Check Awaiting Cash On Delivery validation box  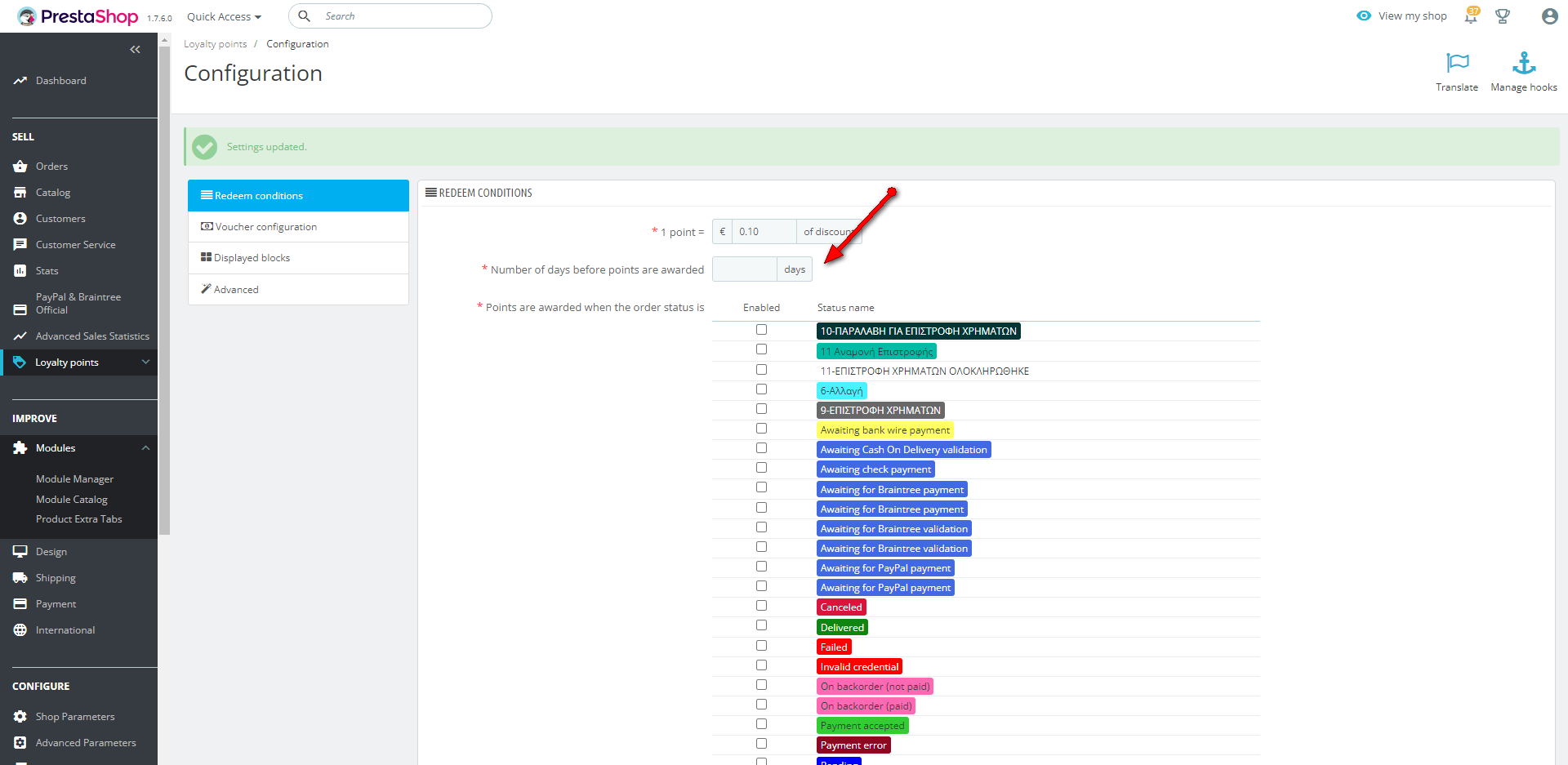761,448
